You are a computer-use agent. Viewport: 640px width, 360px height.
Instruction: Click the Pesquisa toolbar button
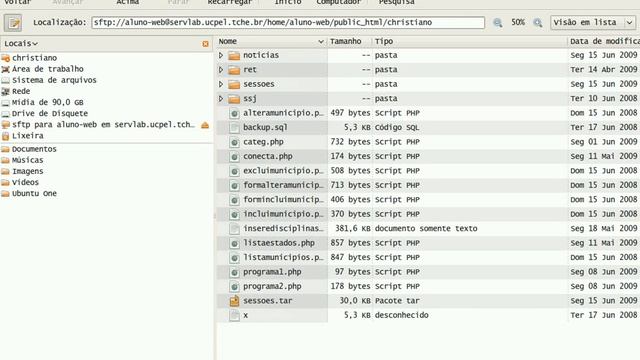click(x=396, y=2)
